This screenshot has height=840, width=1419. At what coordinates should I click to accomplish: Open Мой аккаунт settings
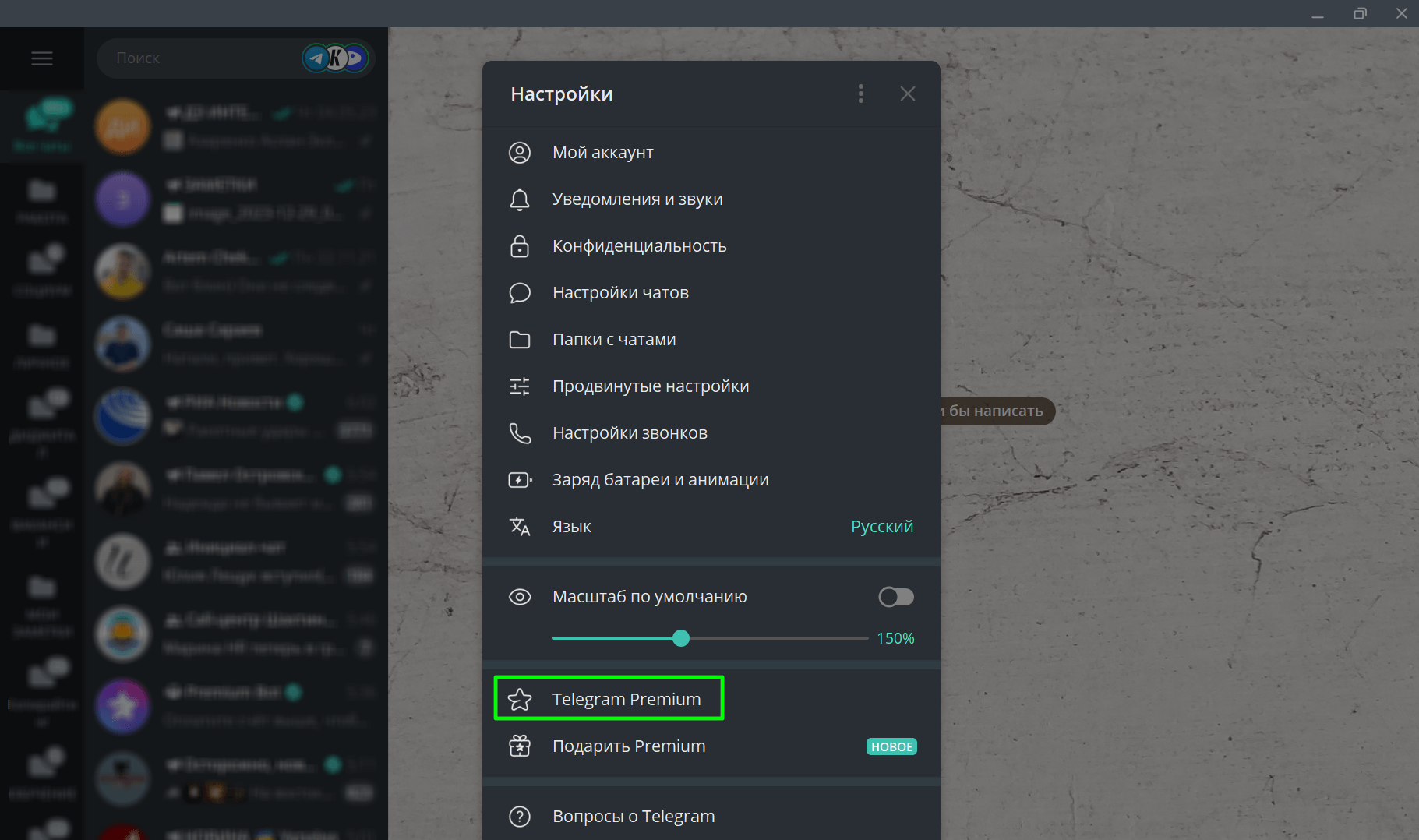[711, 153]
